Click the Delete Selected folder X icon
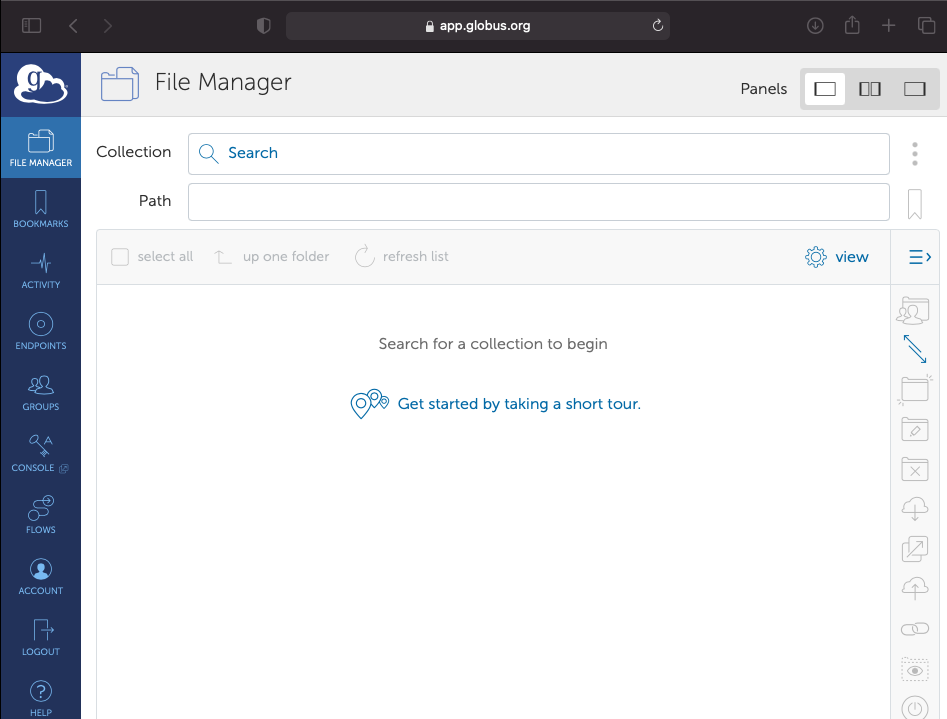 [914, 469]
